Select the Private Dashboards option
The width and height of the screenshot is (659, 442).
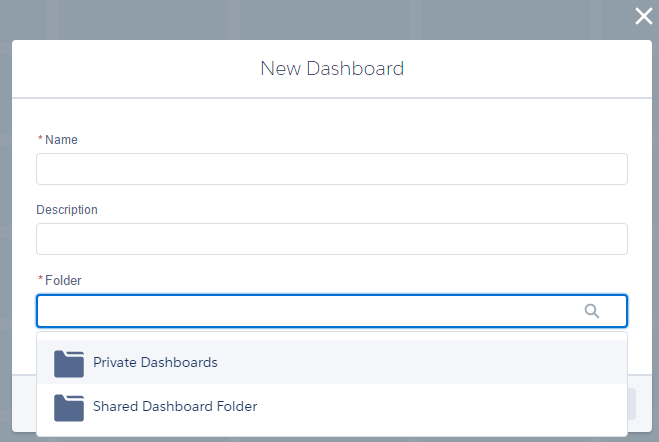155,362
